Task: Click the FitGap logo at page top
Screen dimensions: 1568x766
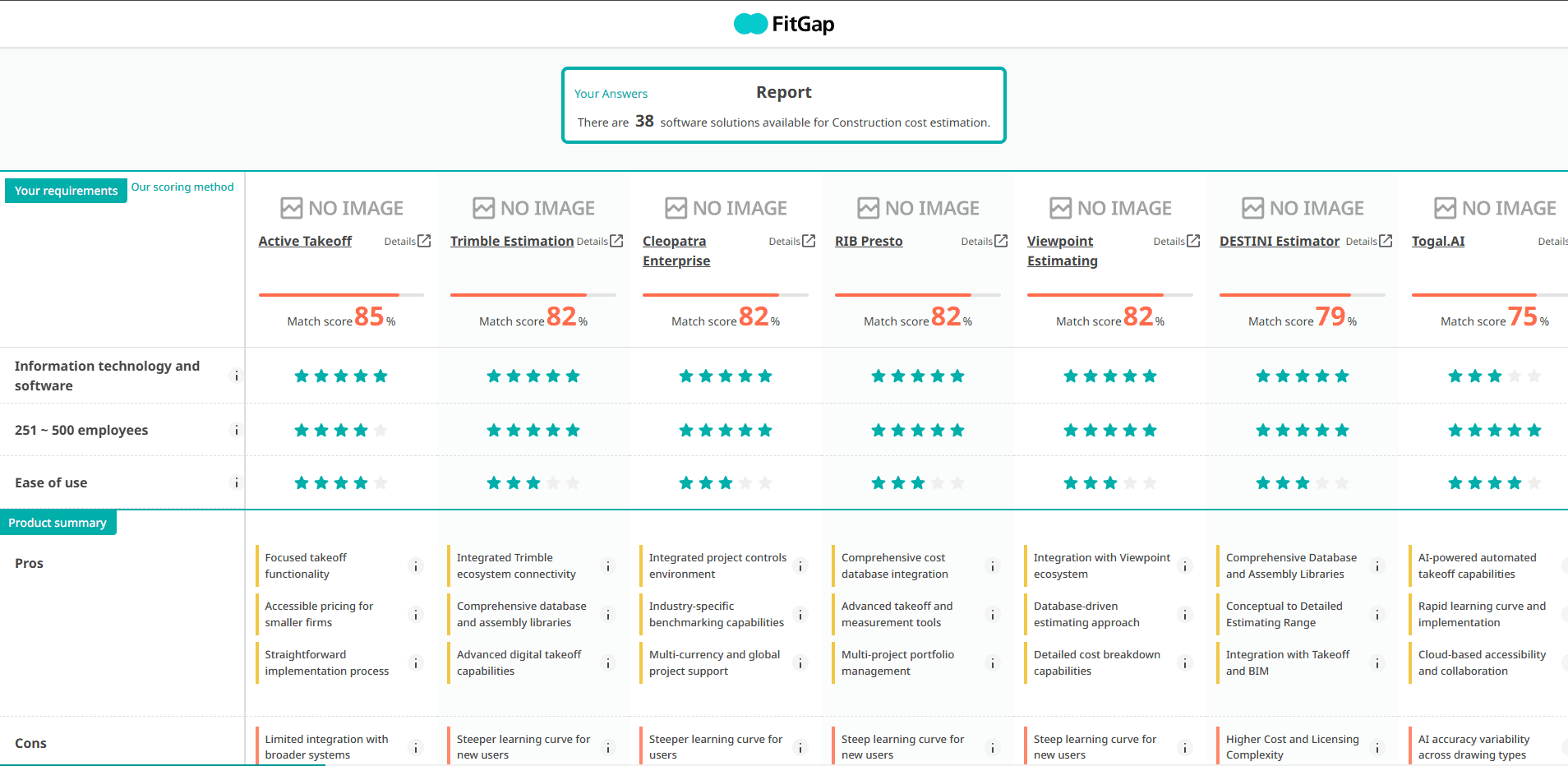Action: (x=782, y=24)
